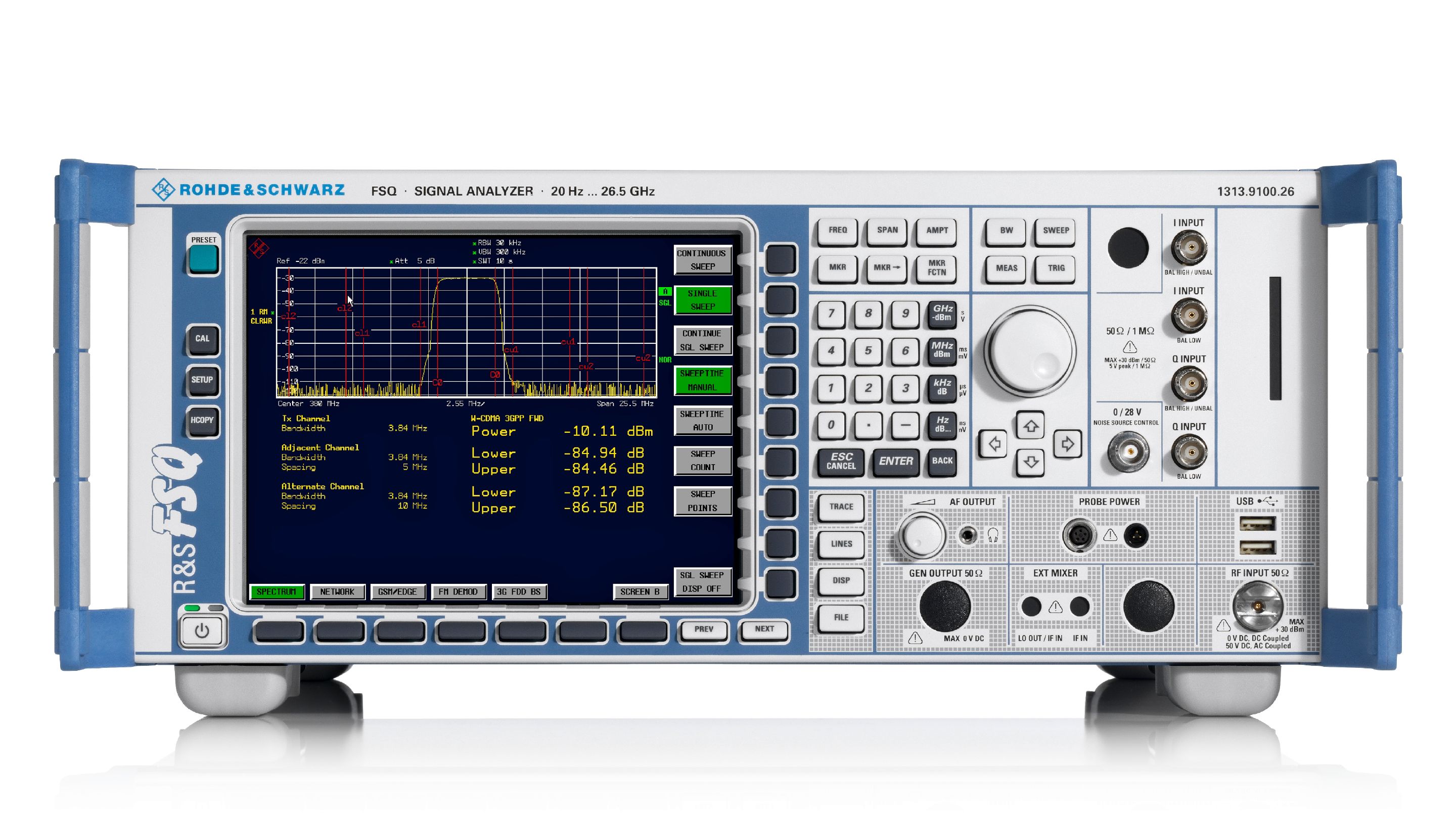The image size is (1456, 819).
Task: Switch to SCREEN B tab
Action: click(x=640, y=591)
